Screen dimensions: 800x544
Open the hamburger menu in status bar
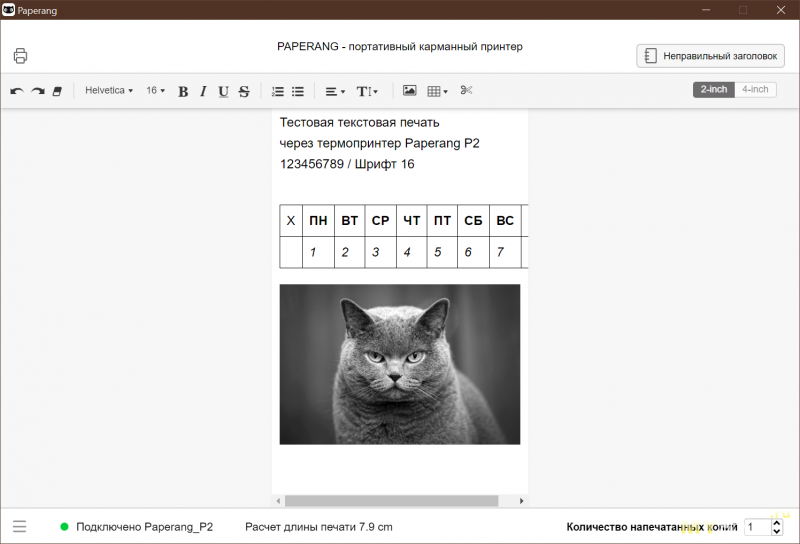point(19,526)
